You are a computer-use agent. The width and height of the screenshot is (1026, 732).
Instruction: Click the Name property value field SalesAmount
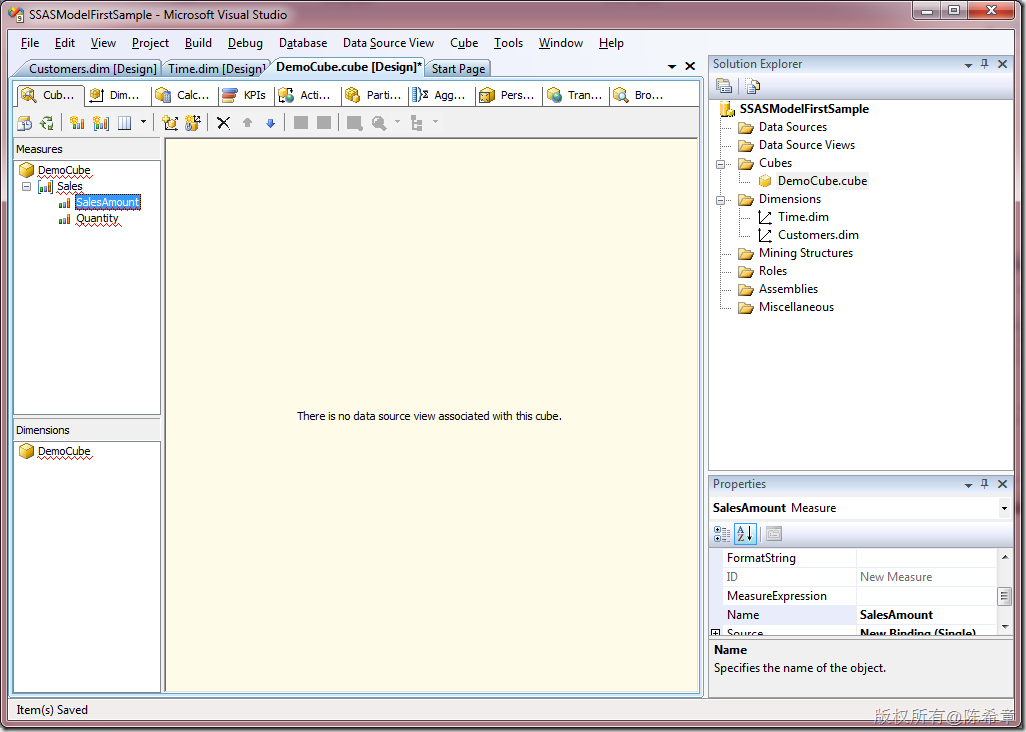927,615
